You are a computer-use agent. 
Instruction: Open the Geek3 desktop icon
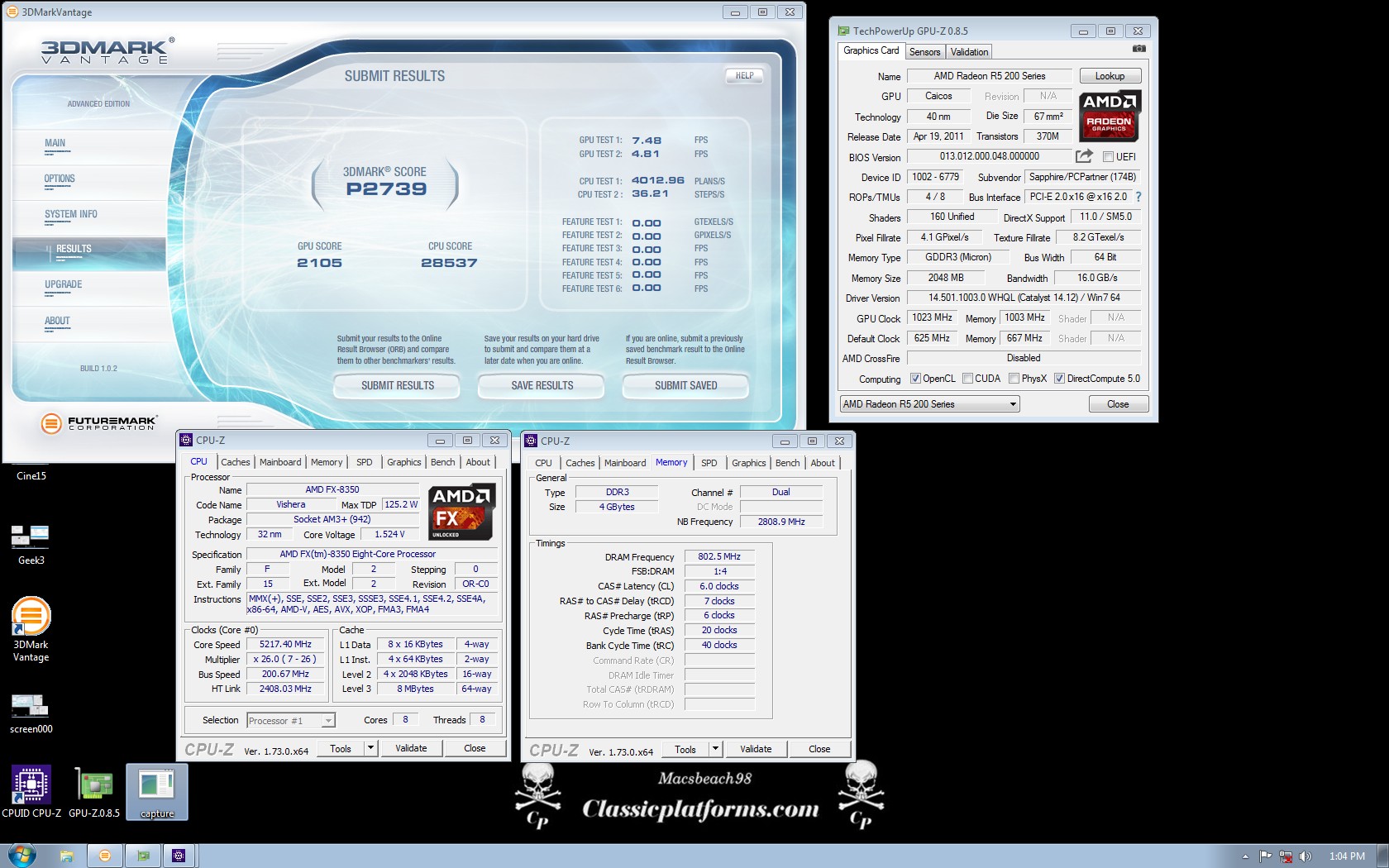tap(31, 545)
